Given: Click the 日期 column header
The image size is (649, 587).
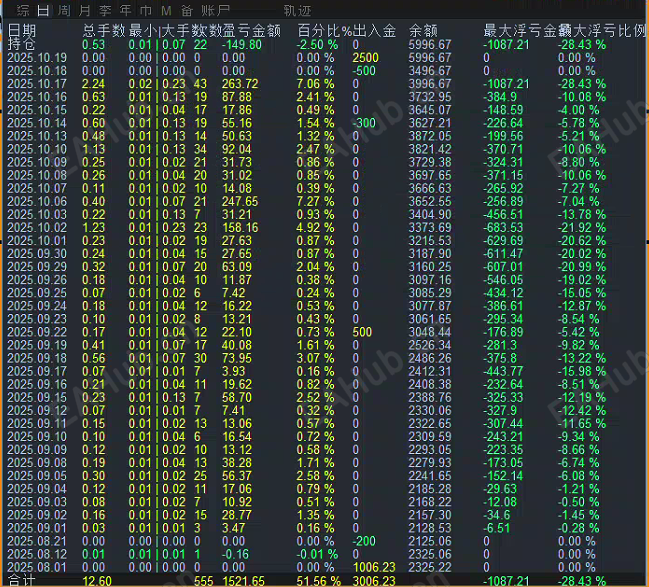Looking at the screenshot, I should click(22, 31).
